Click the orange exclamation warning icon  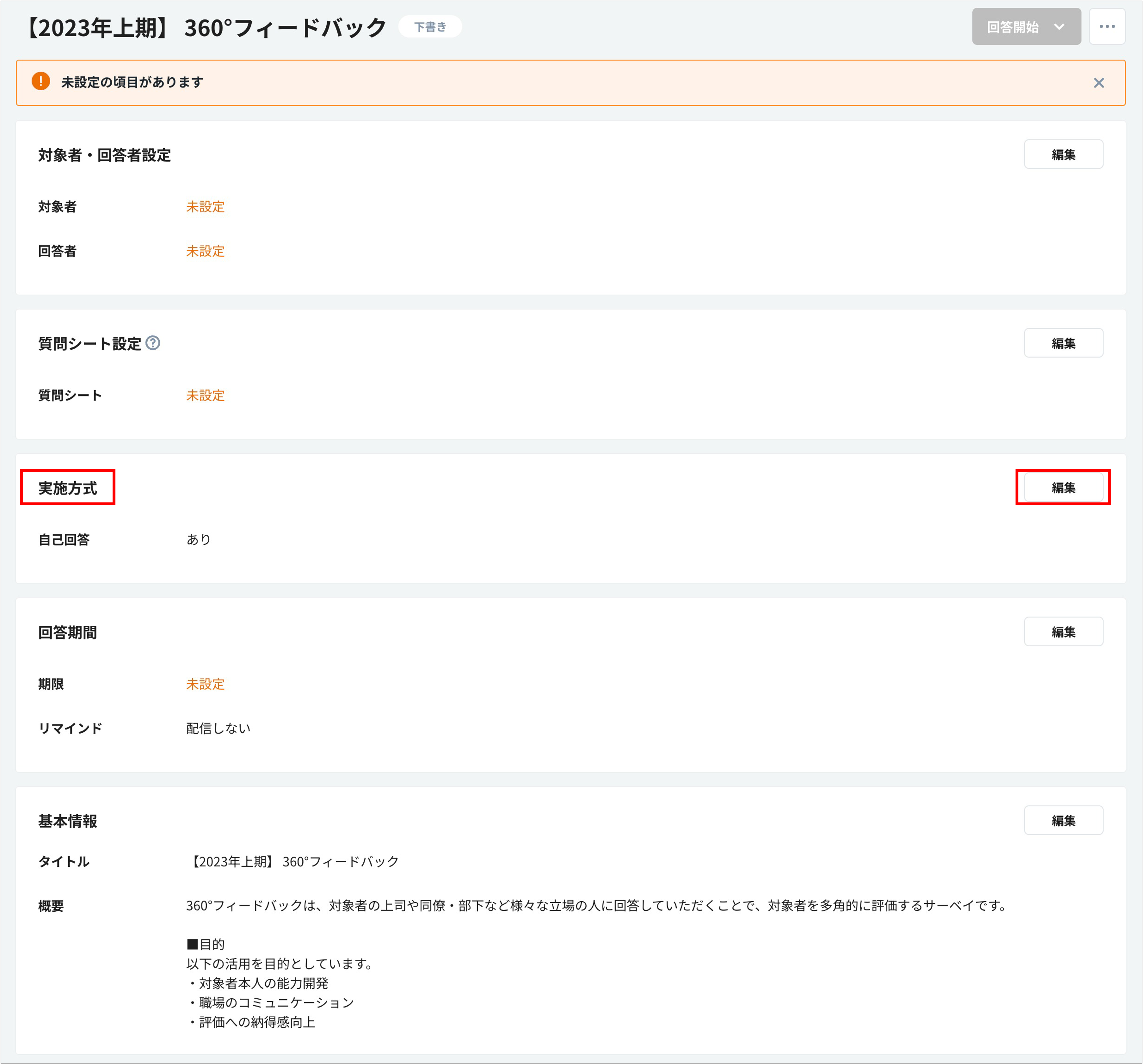tap(41, 82)
